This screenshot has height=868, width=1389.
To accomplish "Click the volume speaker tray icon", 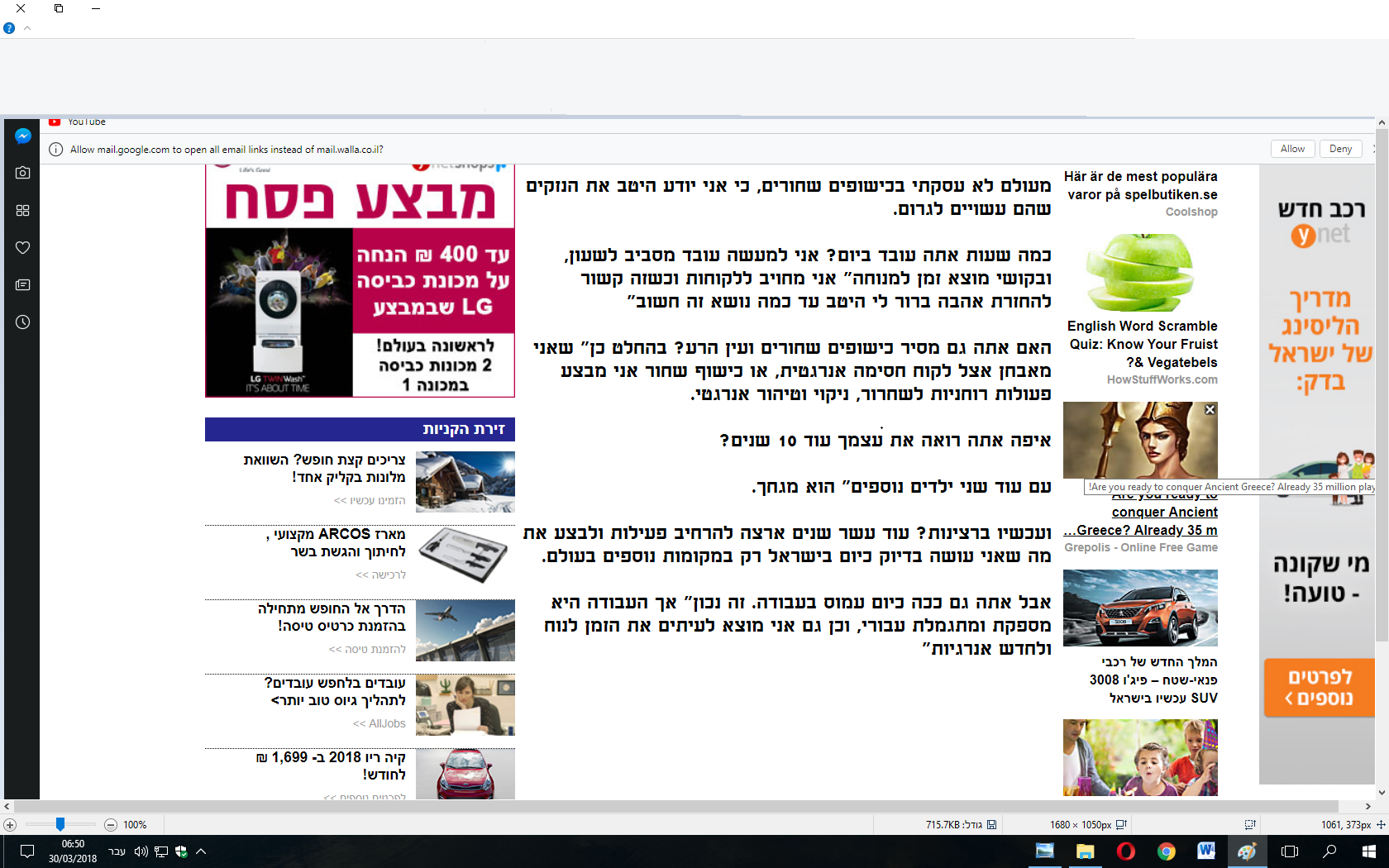I will (x=141, y=851).
